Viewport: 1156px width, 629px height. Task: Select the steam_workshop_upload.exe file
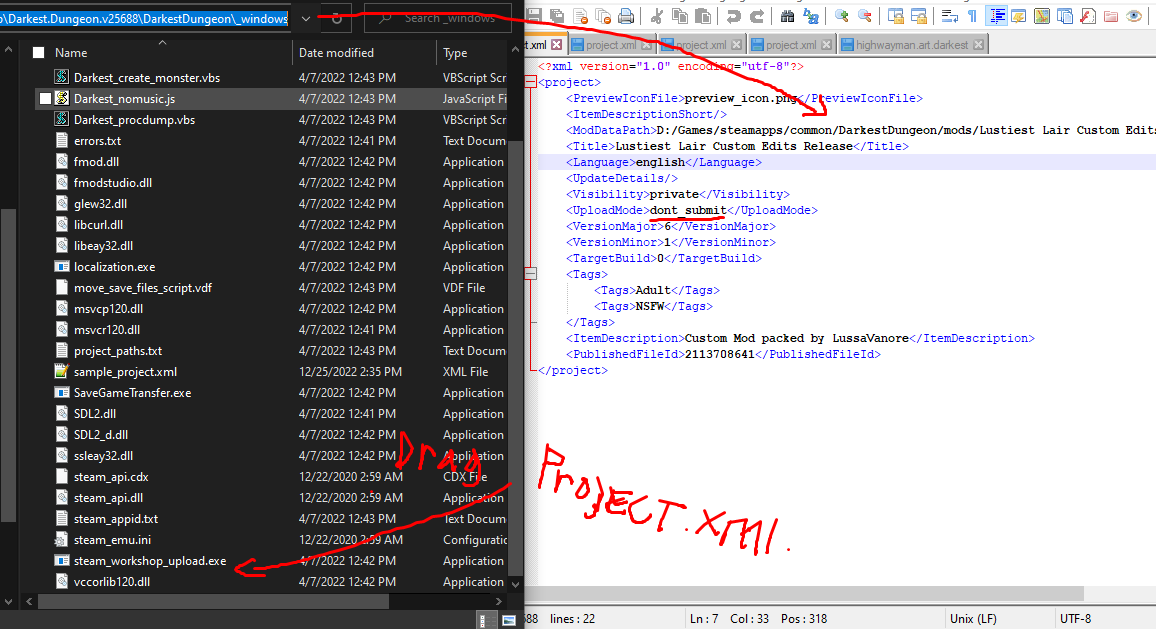click(x=150, y=561)
